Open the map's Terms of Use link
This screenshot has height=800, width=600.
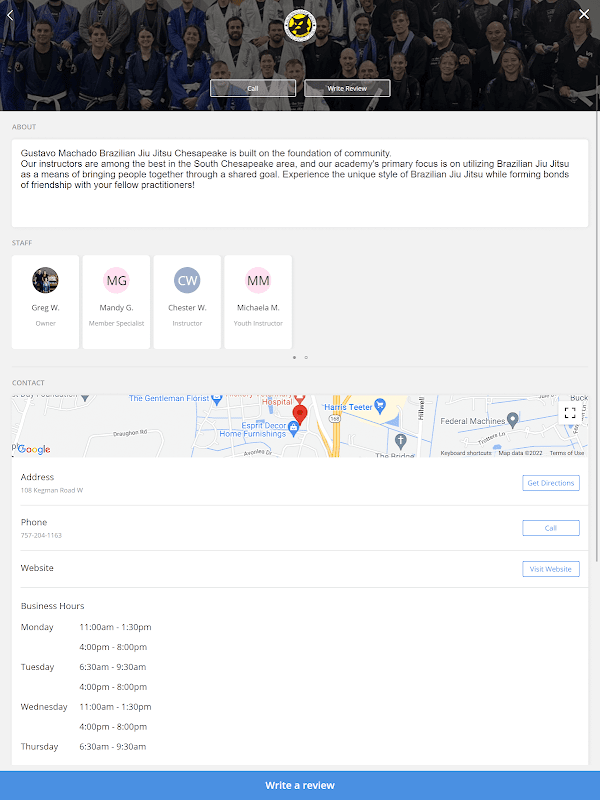(x=567, y=453)
